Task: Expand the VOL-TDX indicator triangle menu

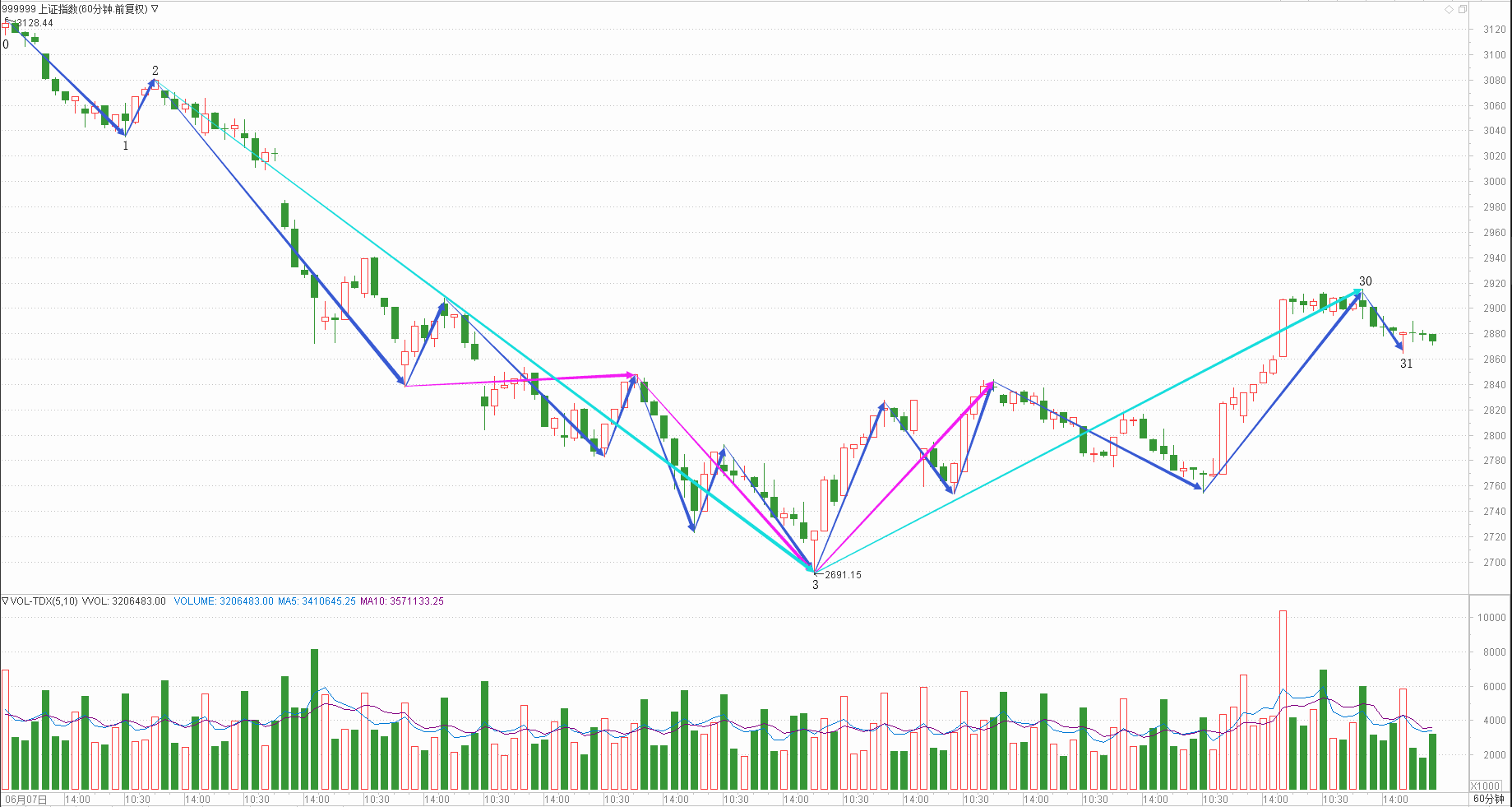Action: (x=5, y=601)
